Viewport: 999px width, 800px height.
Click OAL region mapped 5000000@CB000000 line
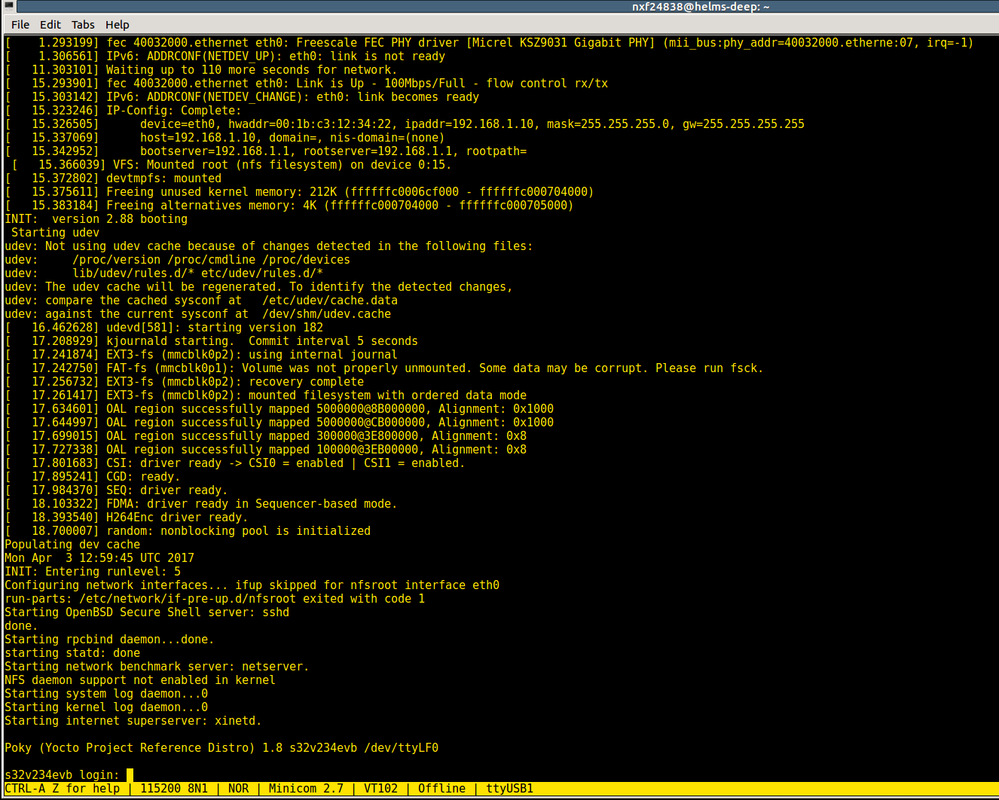(x=279, y=422)
